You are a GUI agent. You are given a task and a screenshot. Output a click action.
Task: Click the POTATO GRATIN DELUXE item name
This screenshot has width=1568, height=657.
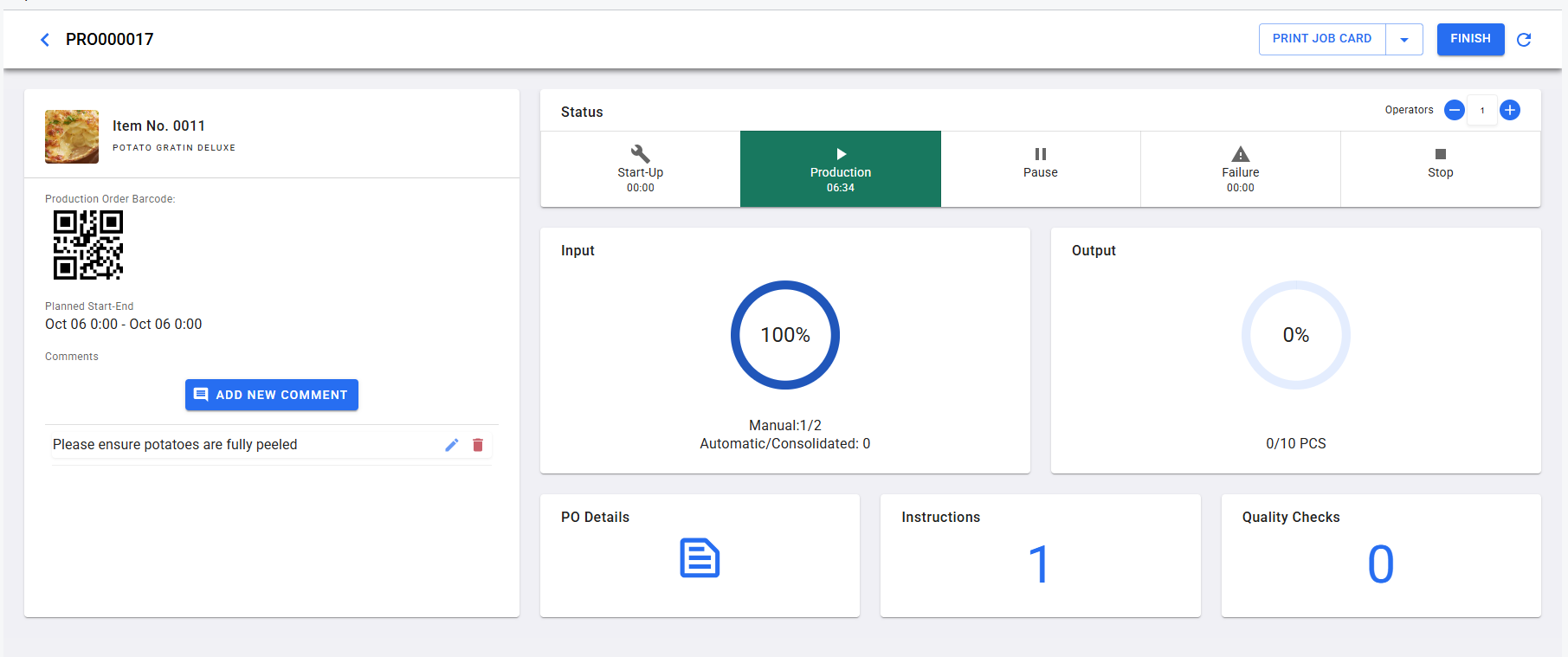pos(174,148)
